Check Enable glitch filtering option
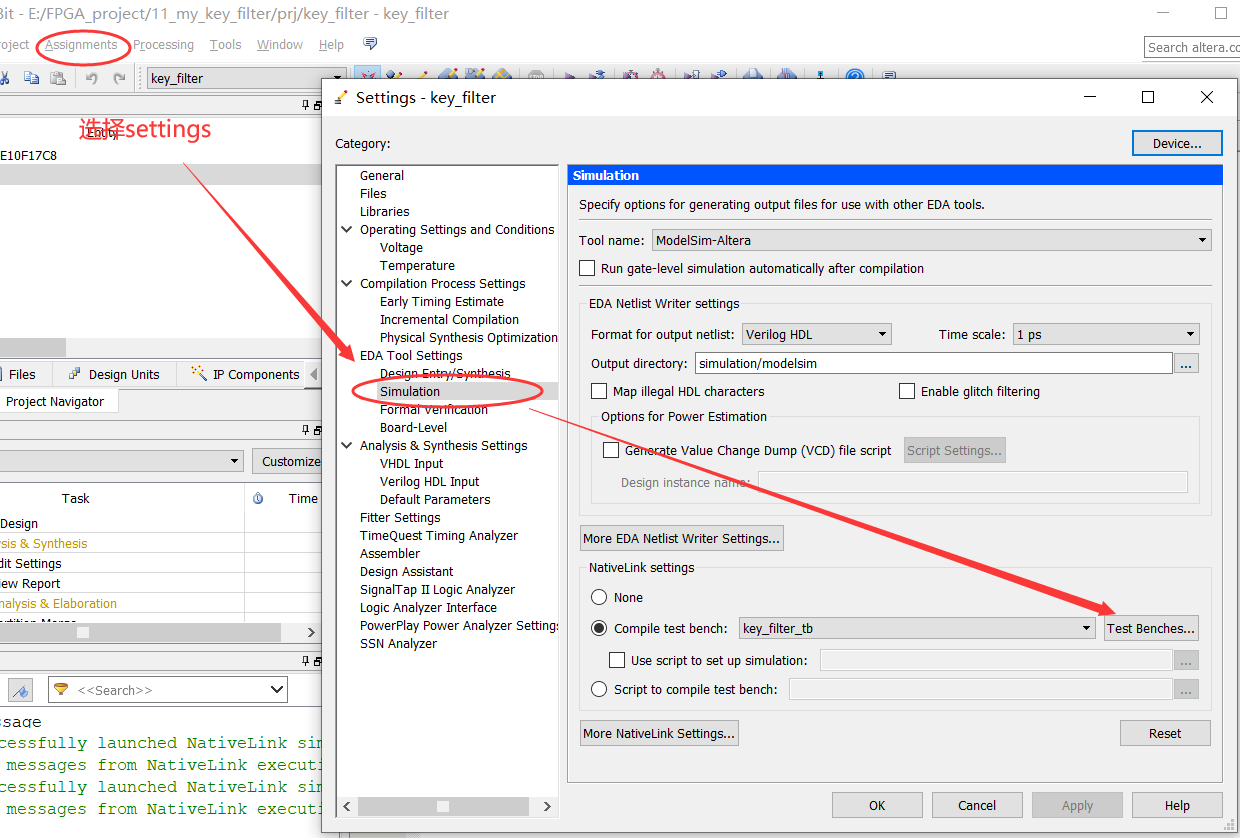Image resolution: width=1240 pixels, height=838 pixels. pos(907,391)
